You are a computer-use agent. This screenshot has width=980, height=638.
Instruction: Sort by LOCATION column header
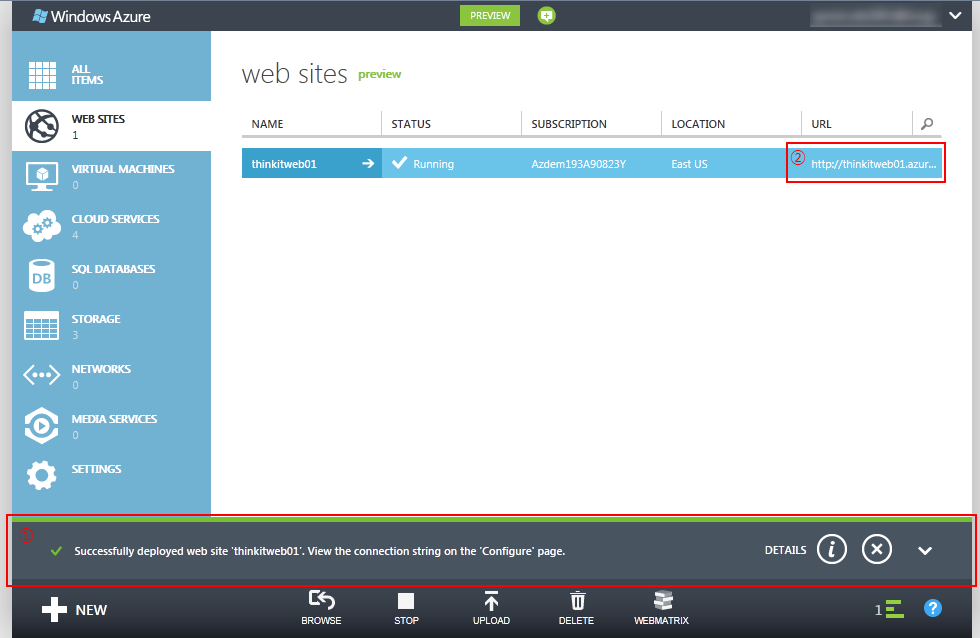[x=698, y=124]
